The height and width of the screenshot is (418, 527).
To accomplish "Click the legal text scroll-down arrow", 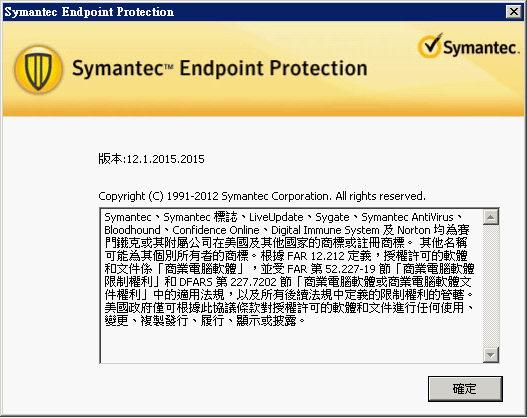I will click(x=491, y=355).
